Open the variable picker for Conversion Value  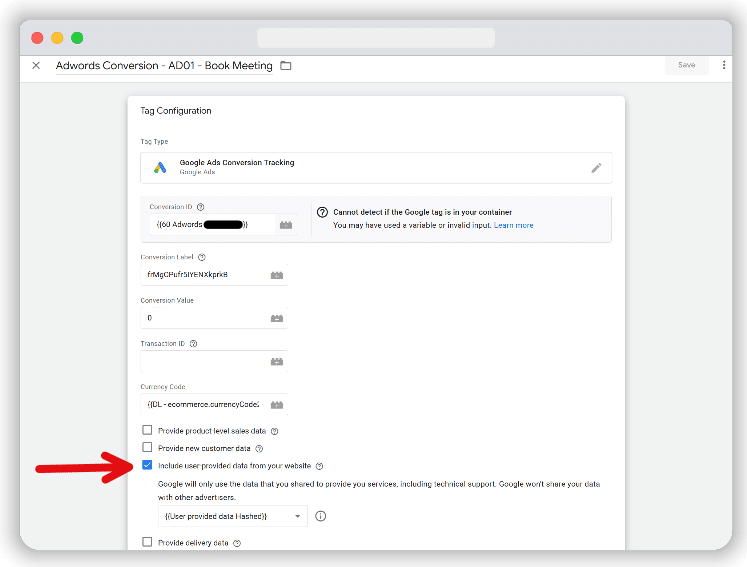[277, 318]
